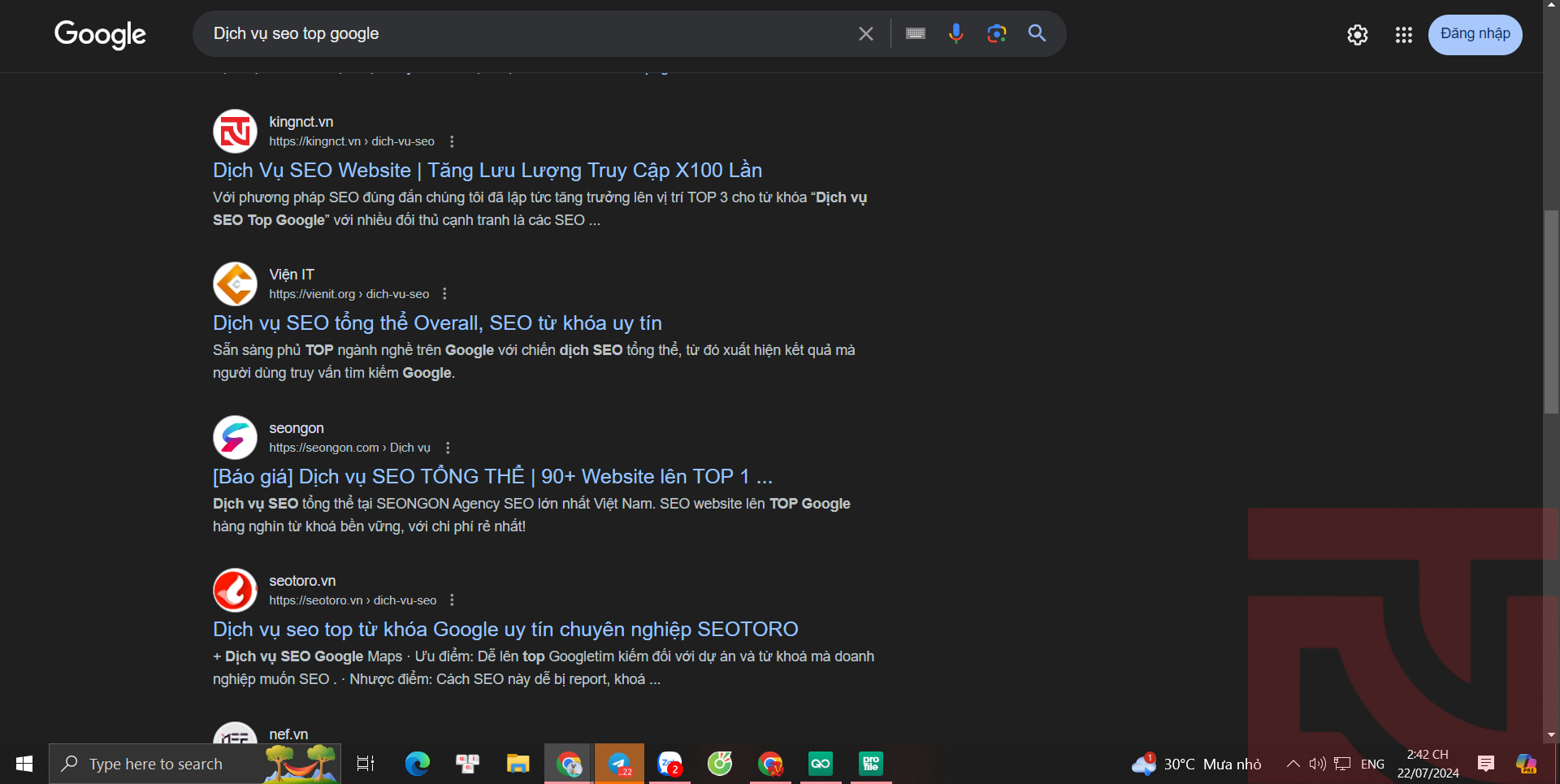1560x784 pixels.
Task: Click the kingnct.vn site favicon
Action: coord(235,131)
